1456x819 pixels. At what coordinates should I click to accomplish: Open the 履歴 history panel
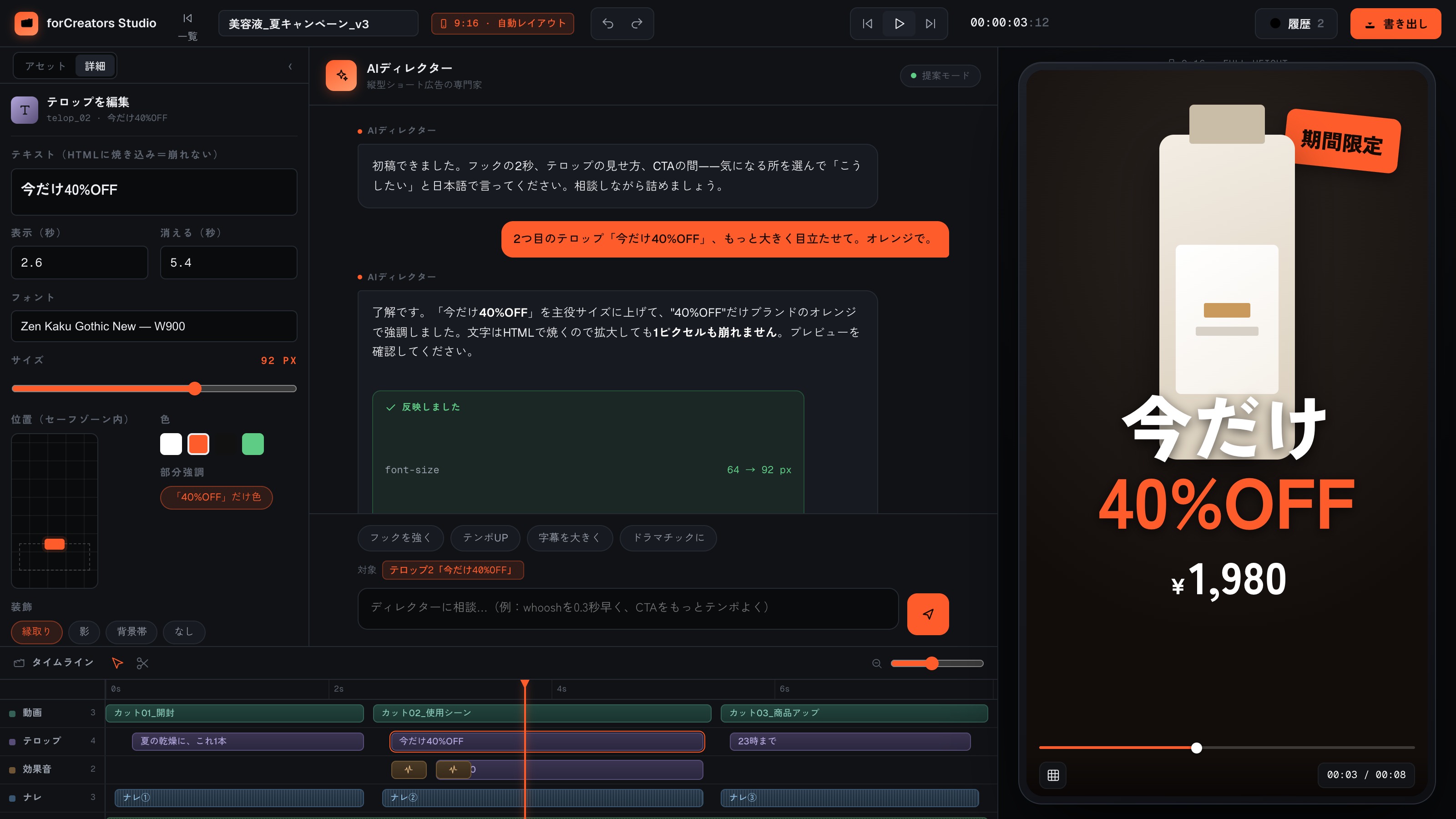click(1296, 23)
